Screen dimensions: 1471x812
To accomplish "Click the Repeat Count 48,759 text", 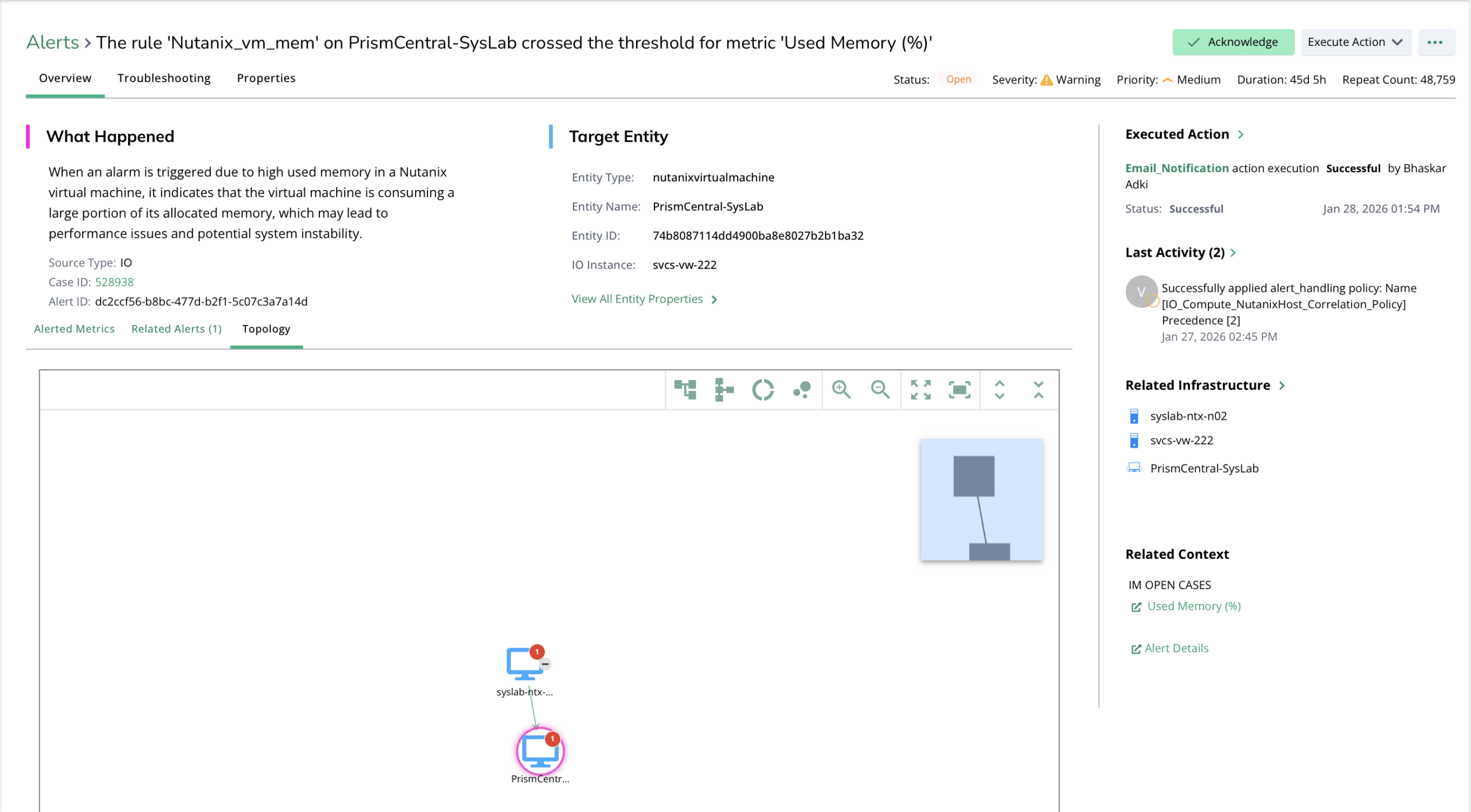I will [x=1398, y=80].
